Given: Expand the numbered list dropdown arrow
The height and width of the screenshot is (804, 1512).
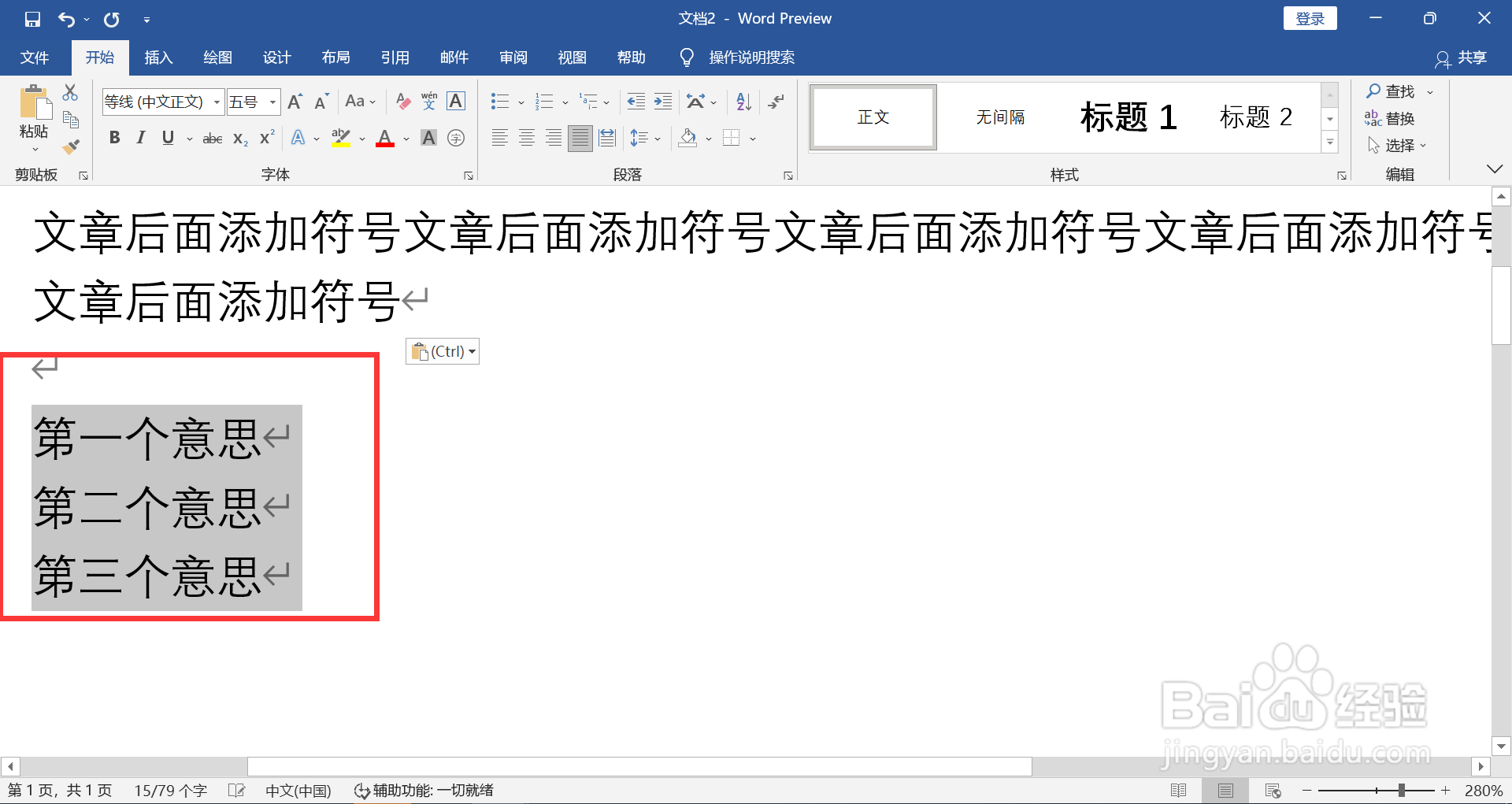Looking at the screenshot, I should pos(565,102).
